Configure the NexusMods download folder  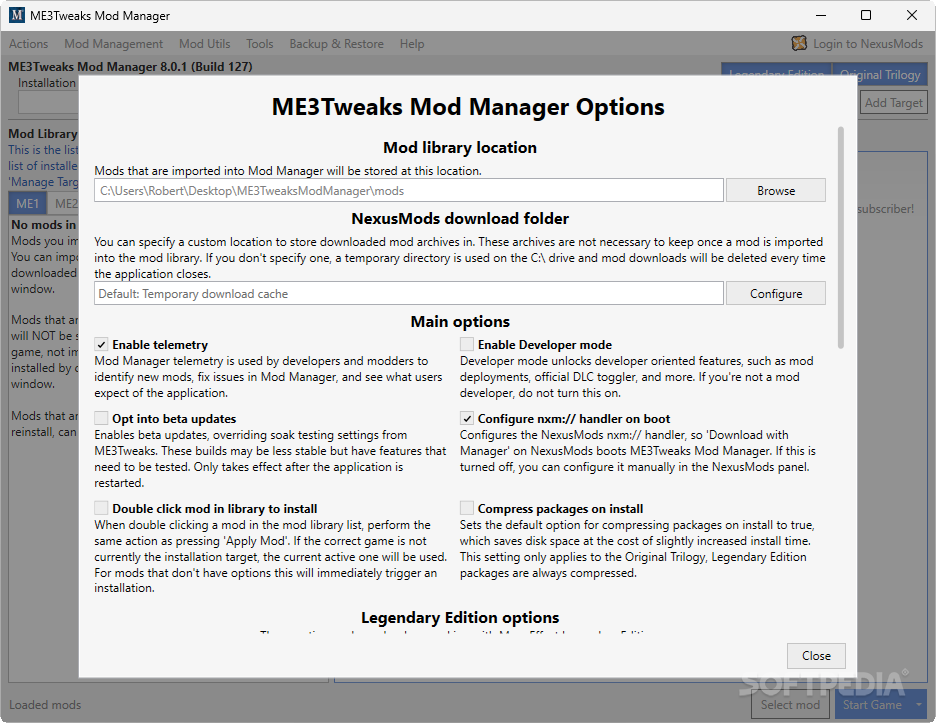(x=776, y=294)
